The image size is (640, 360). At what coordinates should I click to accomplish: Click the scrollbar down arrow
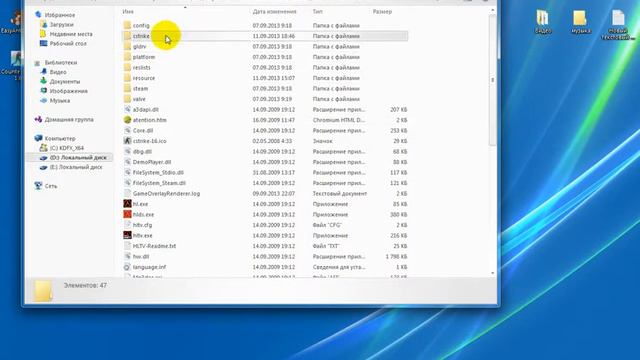pos(493,273)
